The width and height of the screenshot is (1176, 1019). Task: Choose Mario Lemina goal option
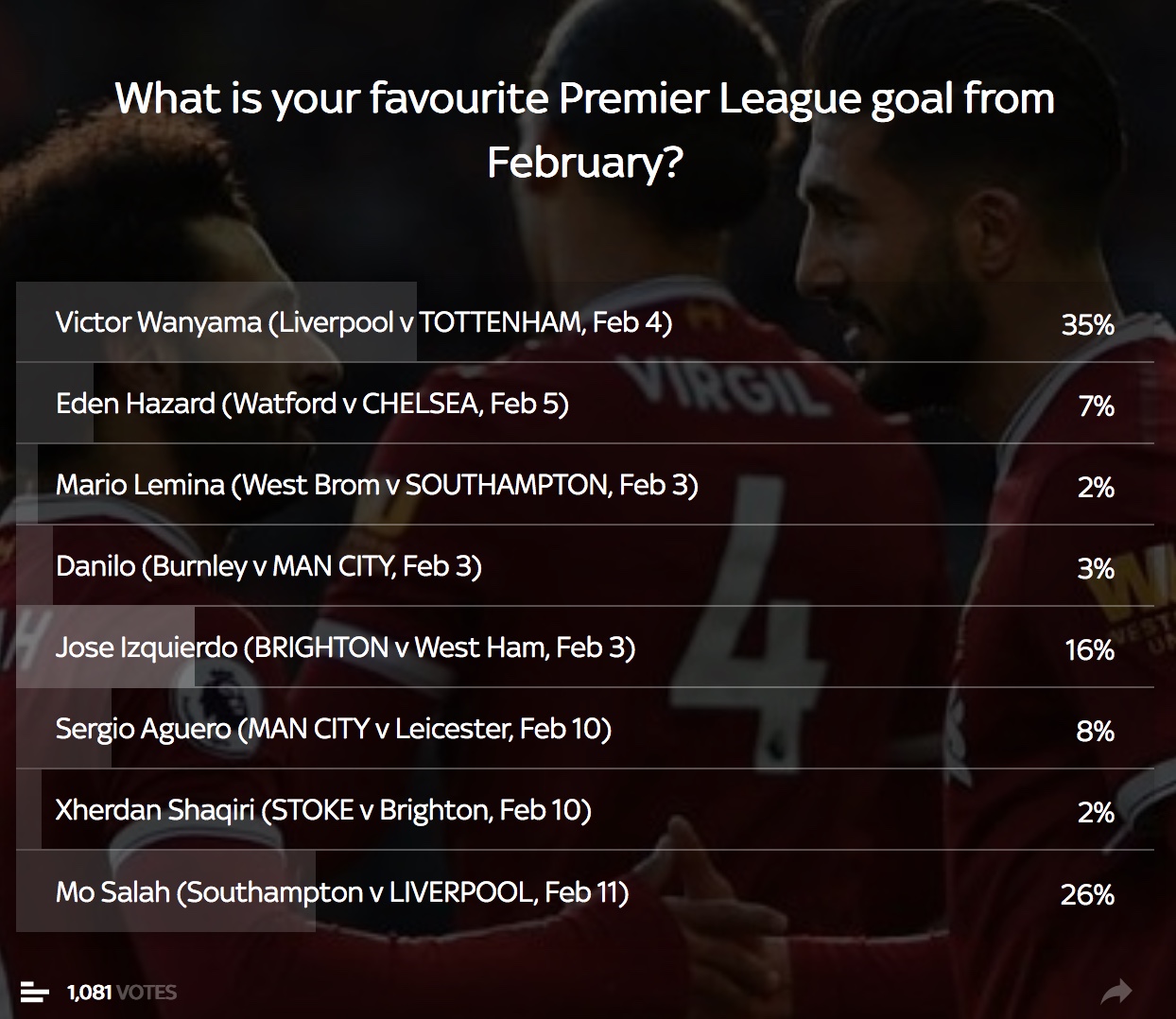click(x=585, y=485)
